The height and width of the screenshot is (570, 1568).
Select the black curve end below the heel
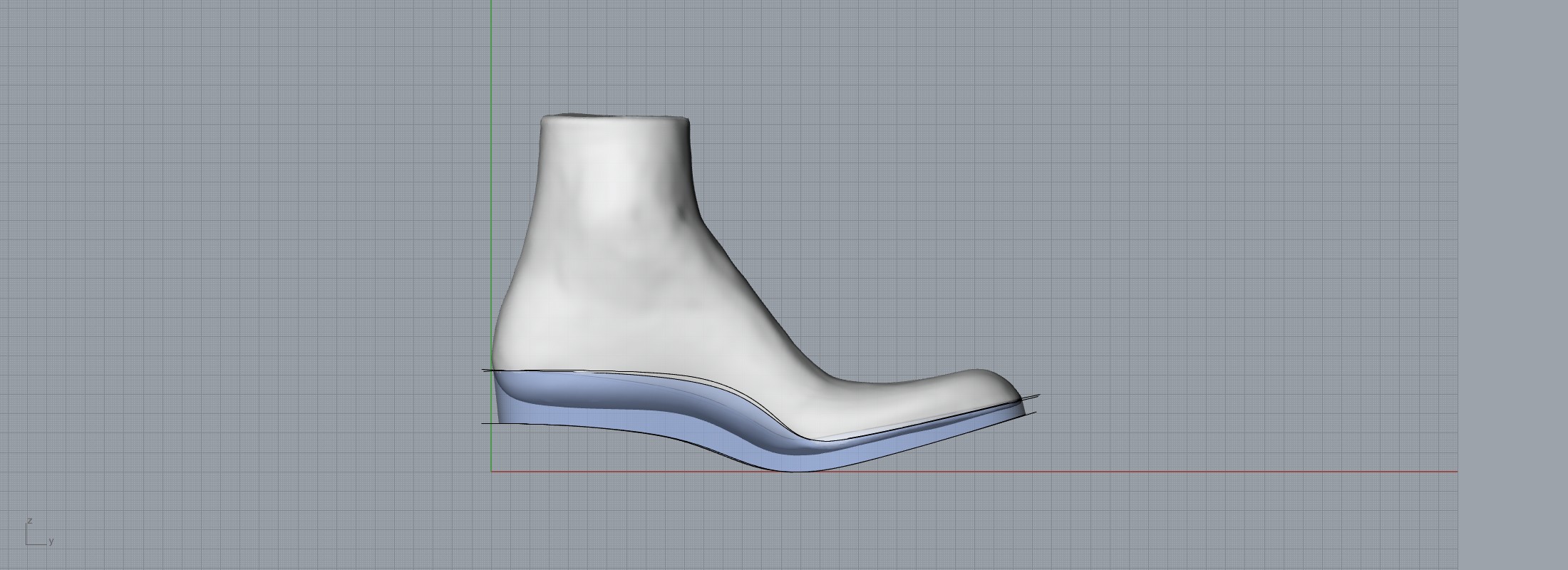pyautogui.click(x=485, y=423)
